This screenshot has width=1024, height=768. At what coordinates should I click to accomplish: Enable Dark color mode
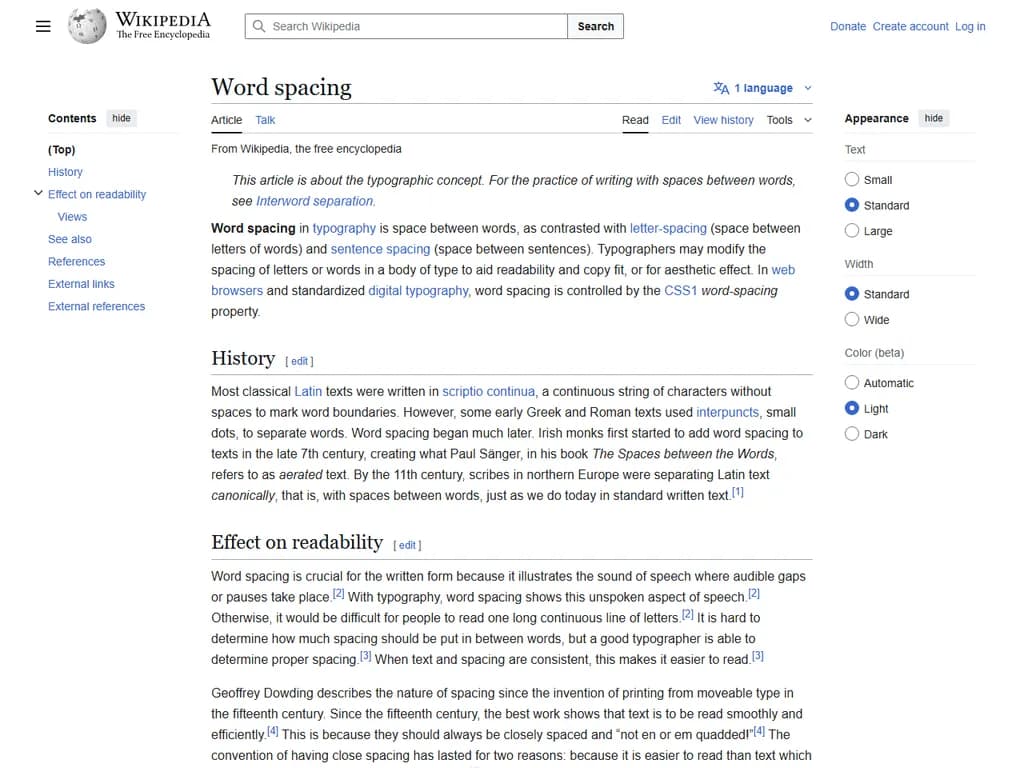coord(852,434)
